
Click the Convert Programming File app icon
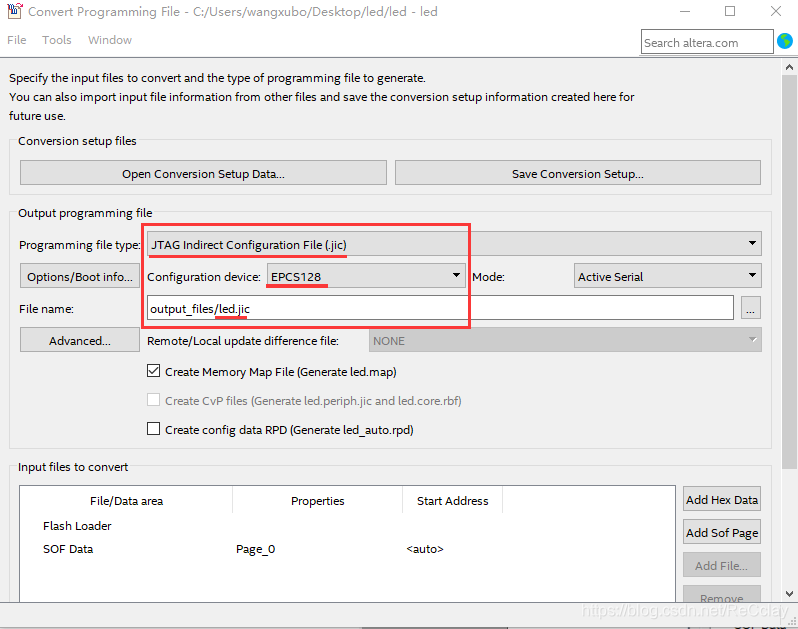[14, 11]
